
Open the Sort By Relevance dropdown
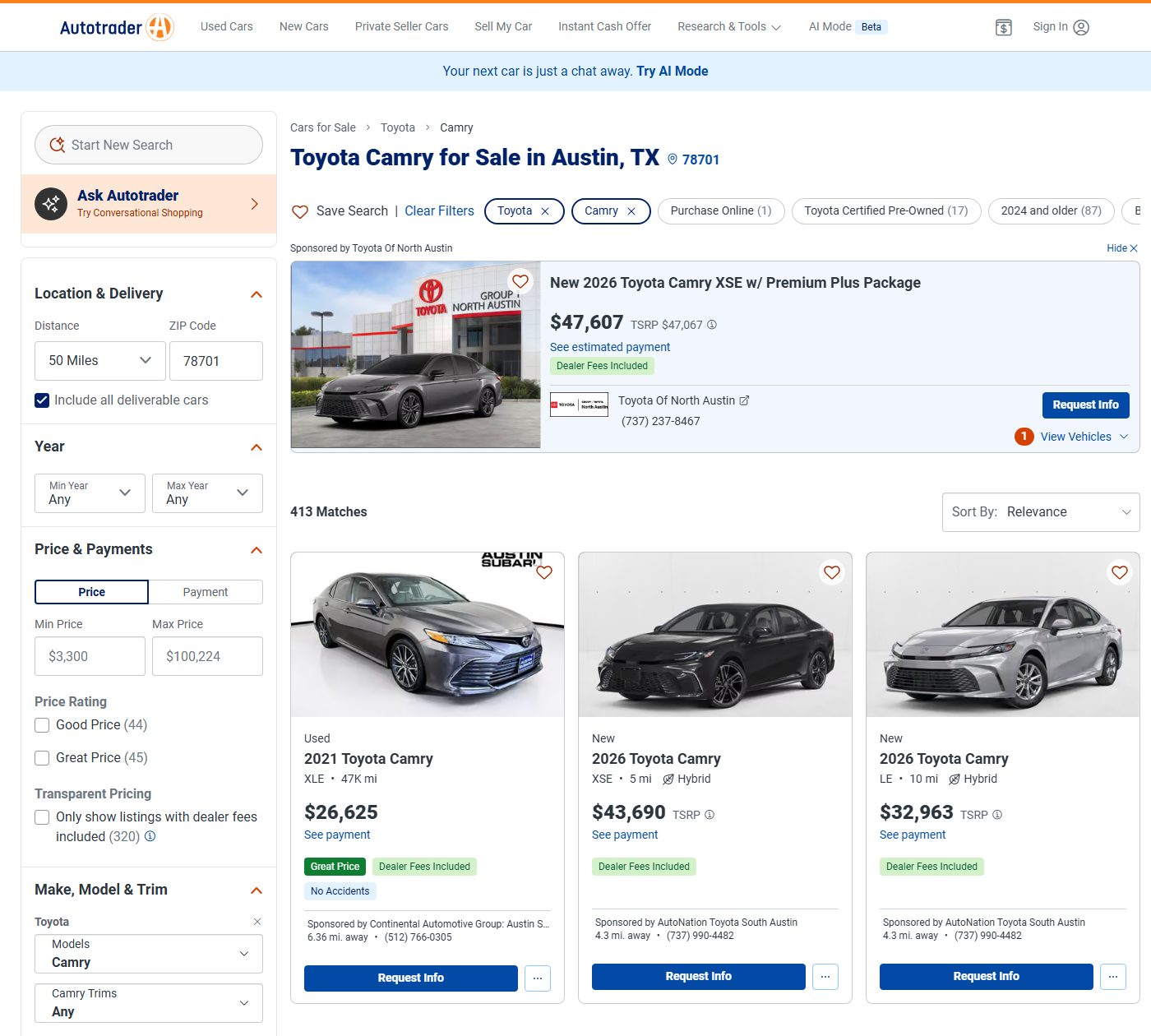(x=1041, y=512)
